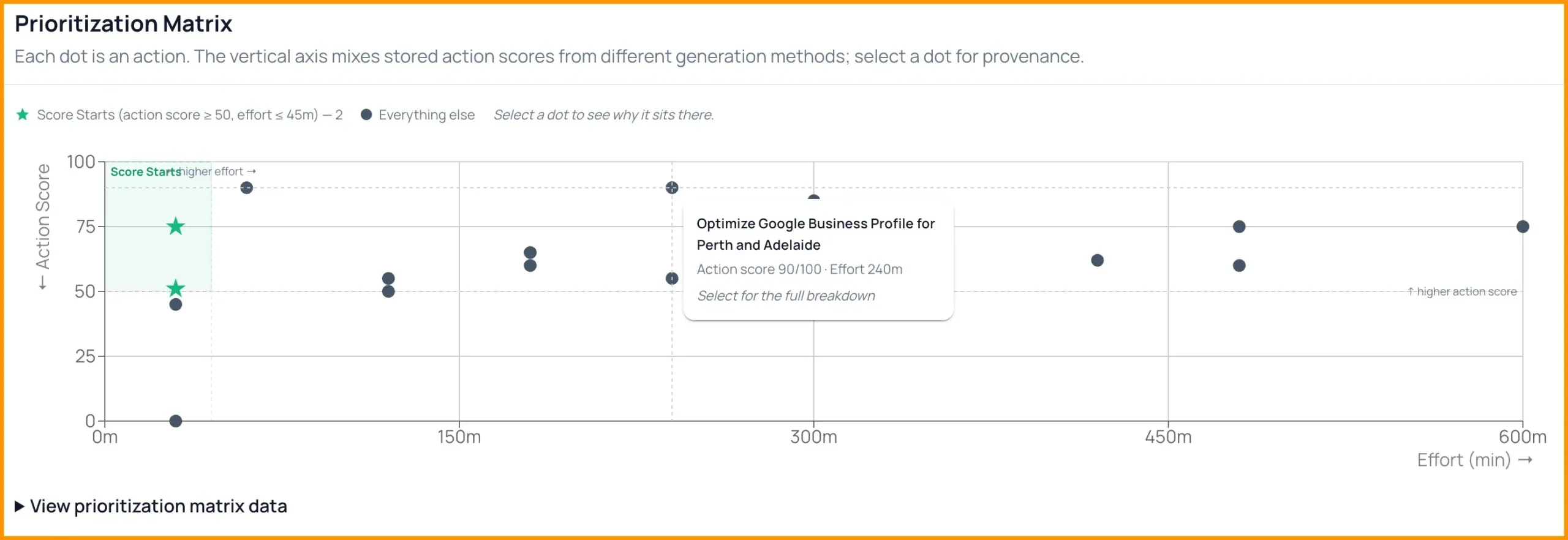Select the lower dot at 480m effort, score 60
This screenshot has height=540, width=1568.
[1239, 266]
